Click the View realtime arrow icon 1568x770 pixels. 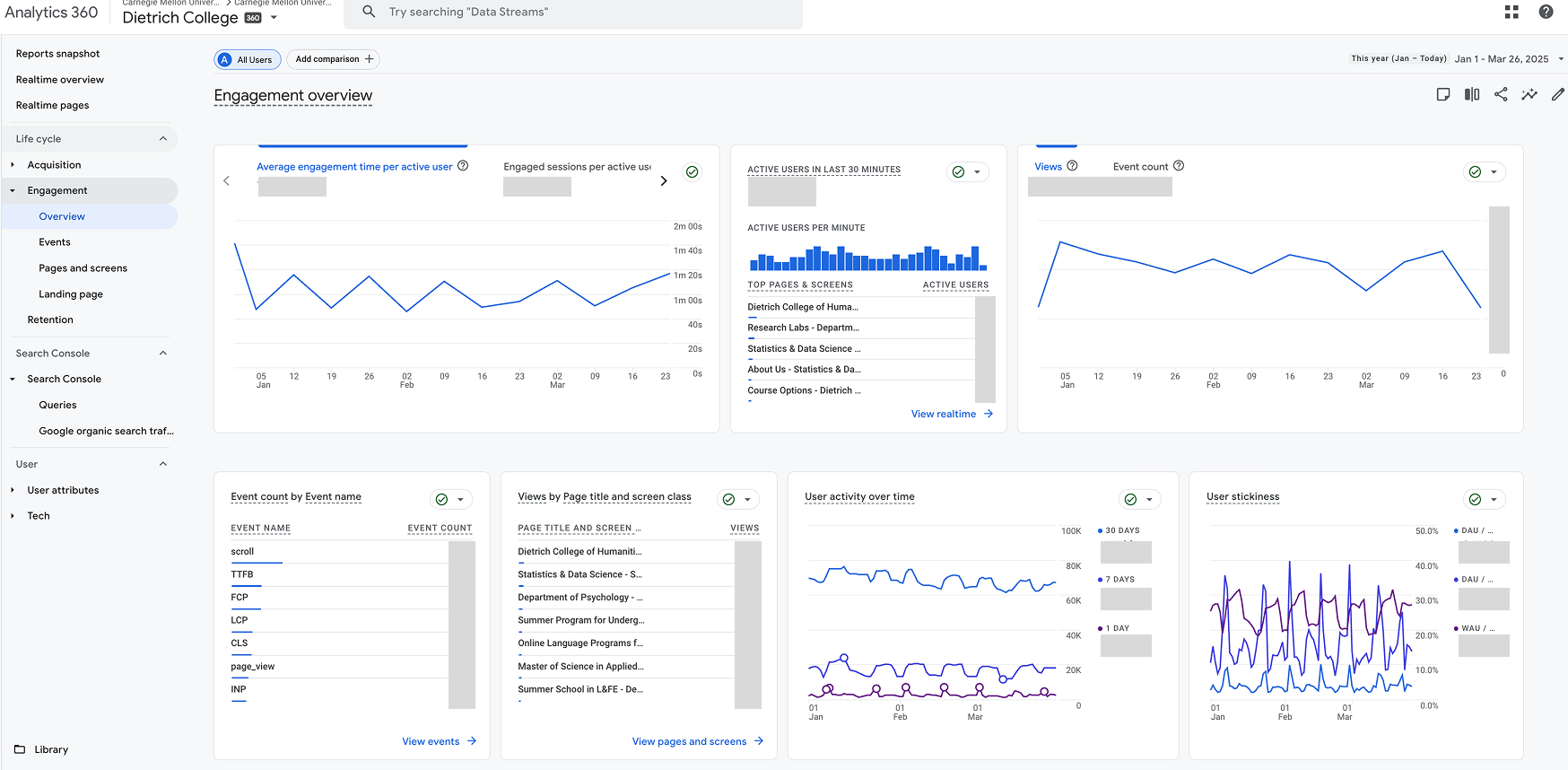989,414
